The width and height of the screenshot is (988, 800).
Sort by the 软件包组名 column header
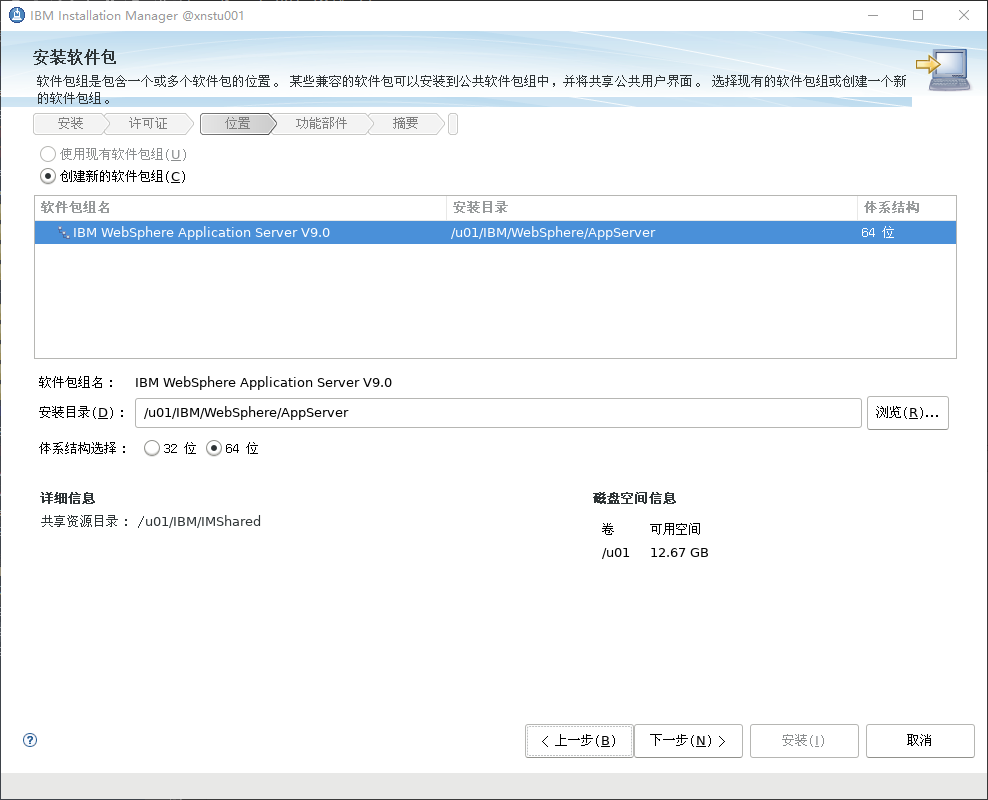241,208
